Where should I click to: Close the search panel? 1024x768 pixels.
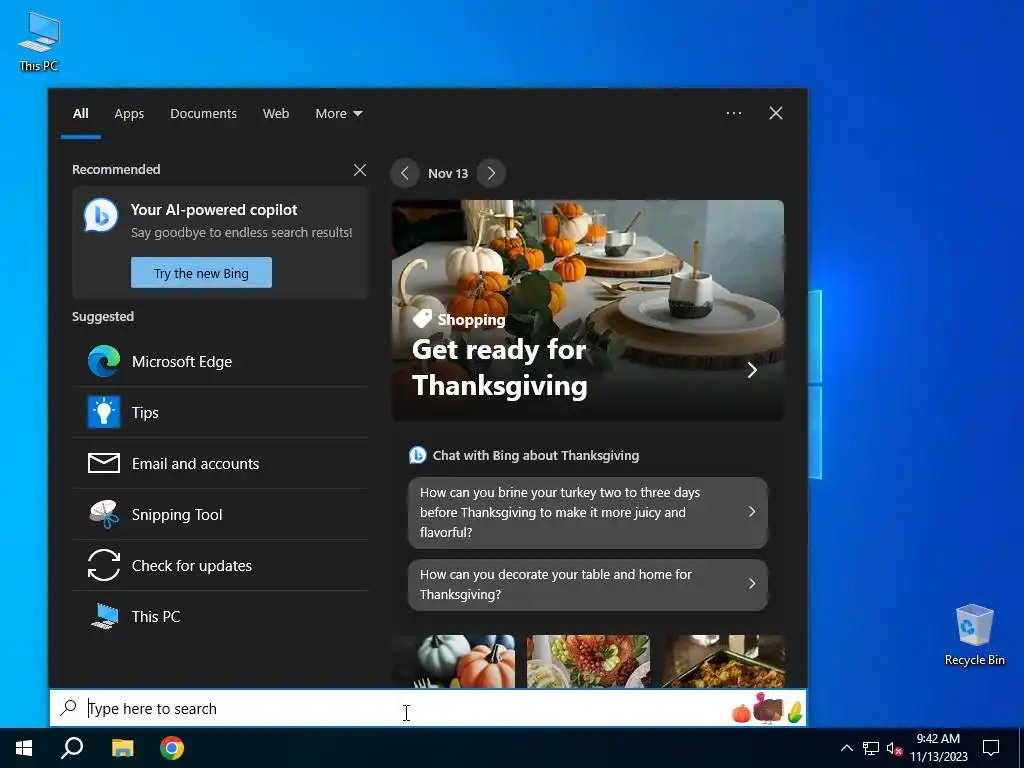pos(776,113)
